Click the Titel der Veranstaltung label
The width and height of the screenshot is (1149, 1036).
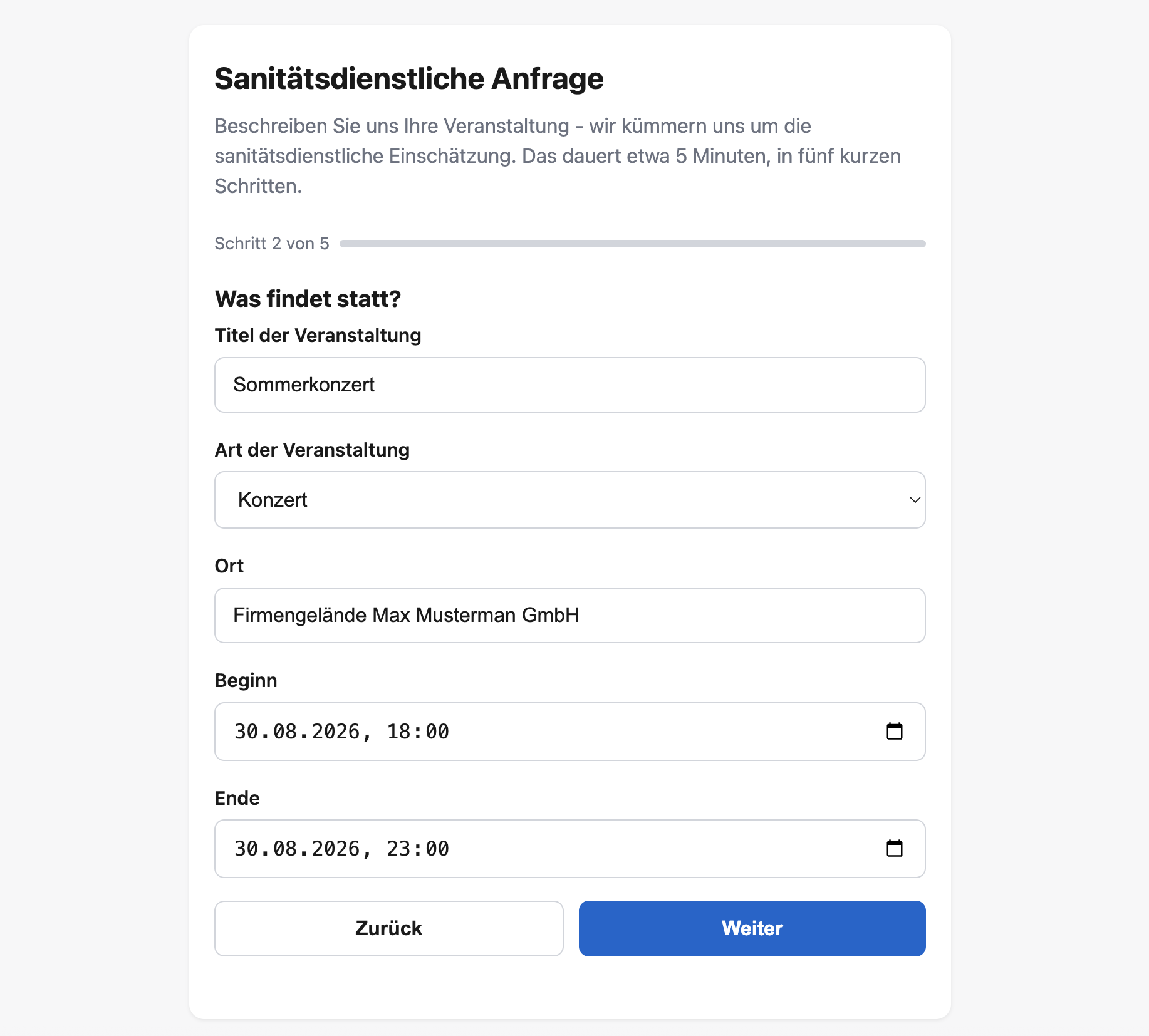318,336
